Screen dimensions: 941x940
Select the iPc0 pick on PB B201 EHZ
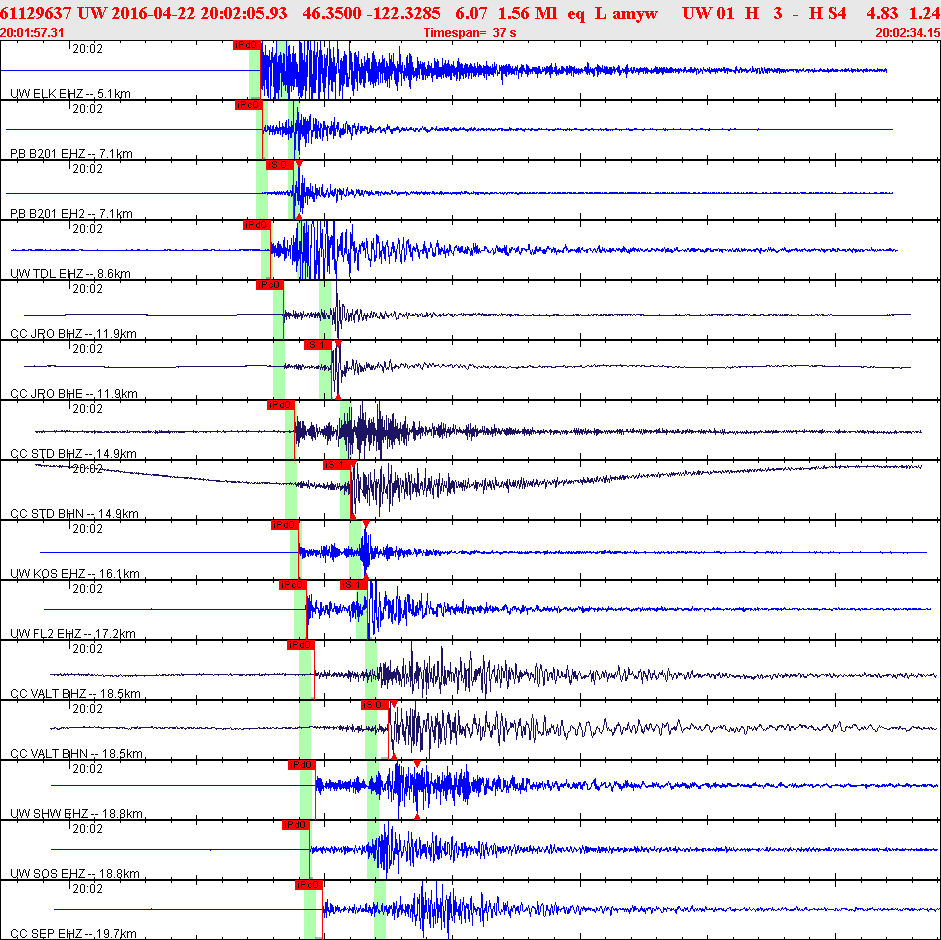(x=248, y=105)
